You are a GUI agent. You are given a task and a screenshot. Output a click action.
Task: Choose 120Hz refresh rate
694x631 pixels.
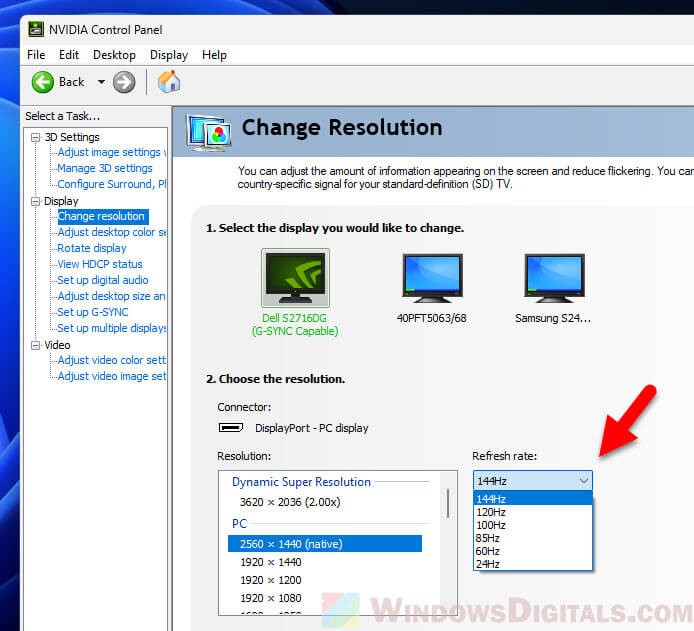tap(533, 512)
